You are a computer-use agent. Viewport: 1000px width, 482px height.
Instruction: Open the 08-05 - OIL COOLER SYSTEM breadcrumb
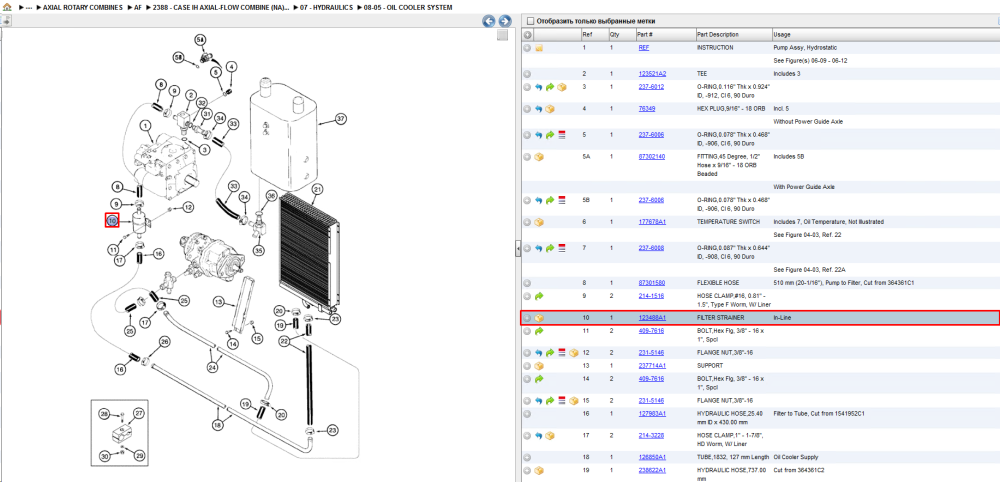point(407,7)
